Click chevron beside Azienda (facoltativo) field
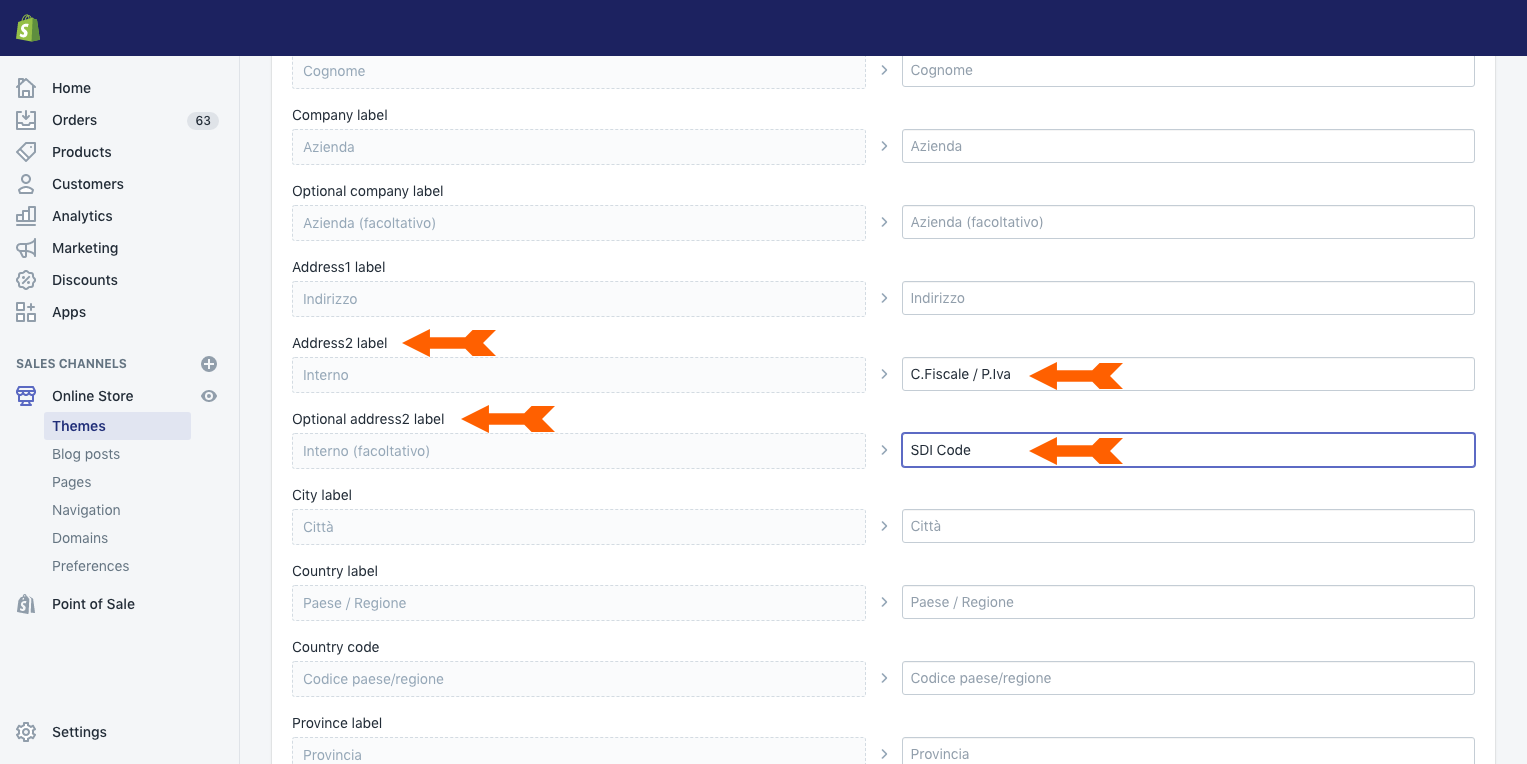Viewport: 1527px width, 764px height. tap(884, 222)
